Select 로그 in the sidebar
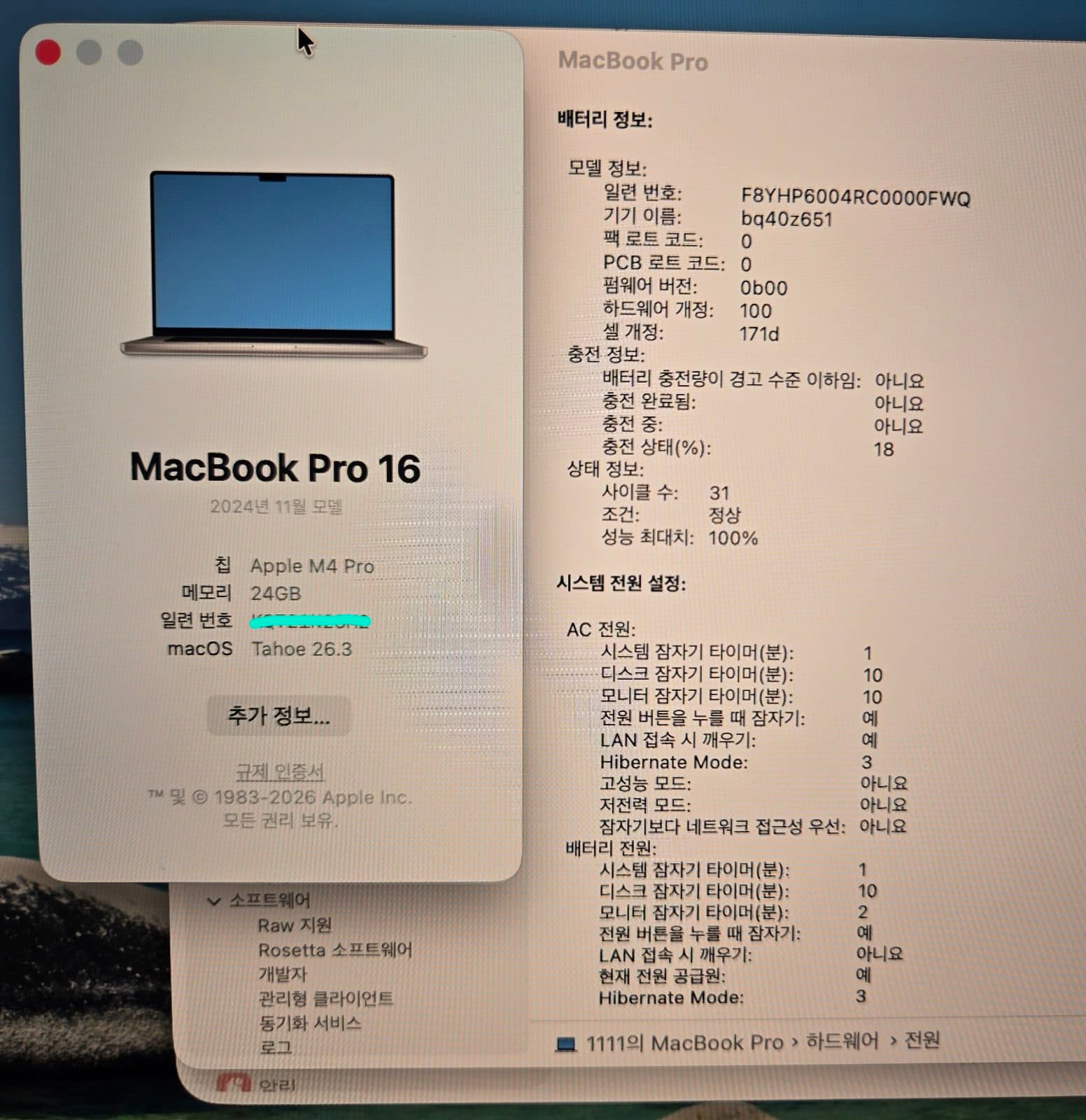This screenshot has height=1120, width=1086. 275,1047
